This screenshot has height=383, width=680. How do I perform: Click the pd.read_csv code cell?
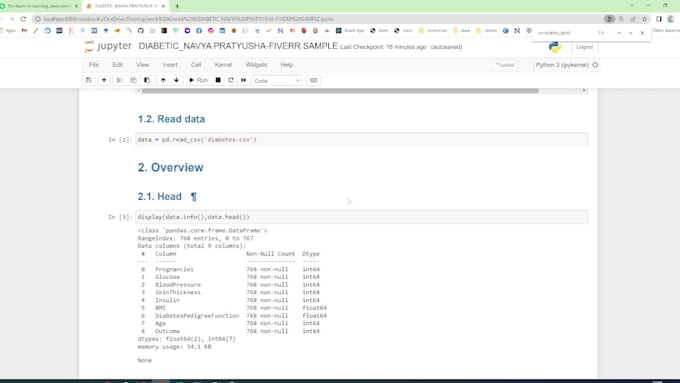tap(362, 140)
